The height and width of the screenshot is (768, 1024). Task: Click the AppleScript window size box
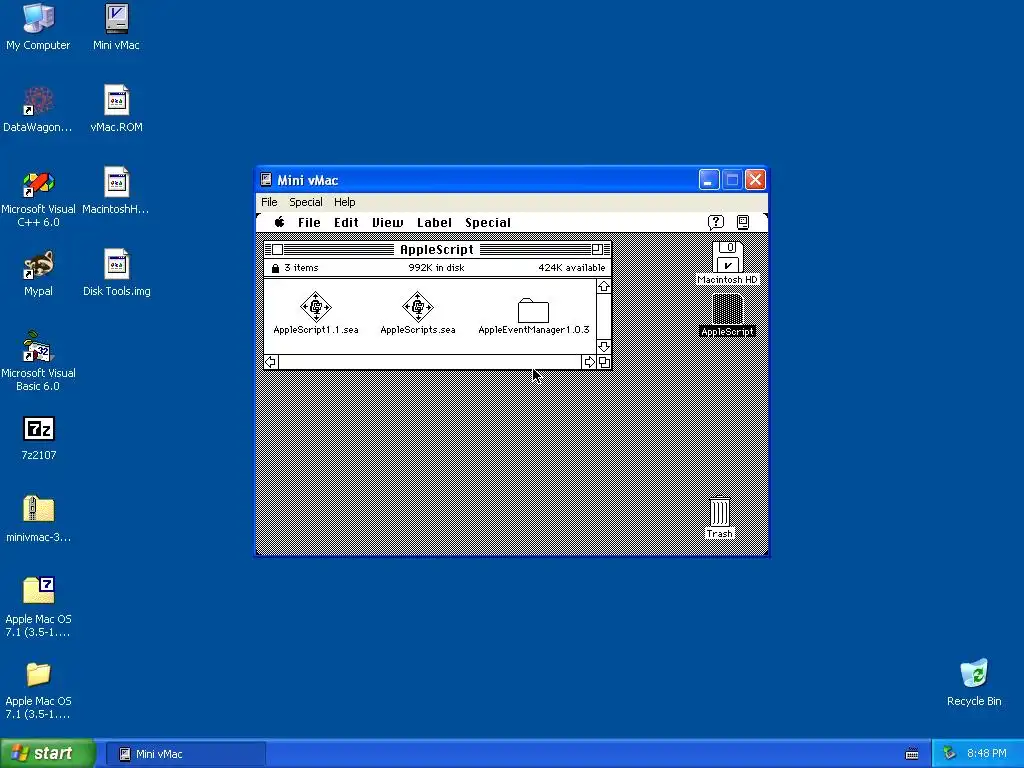605,362
